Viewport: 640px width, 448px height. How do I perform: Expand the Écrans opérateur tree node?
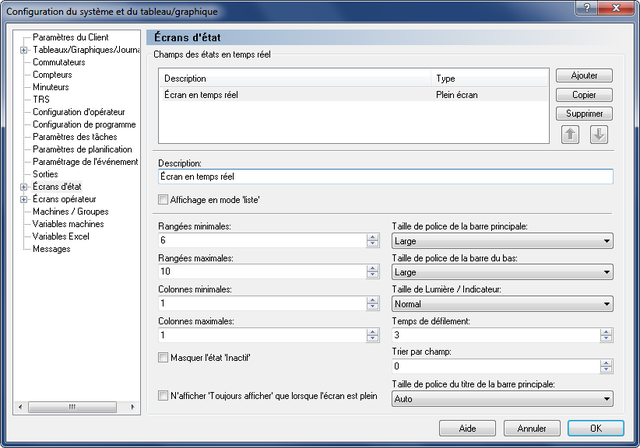point(24,199)
